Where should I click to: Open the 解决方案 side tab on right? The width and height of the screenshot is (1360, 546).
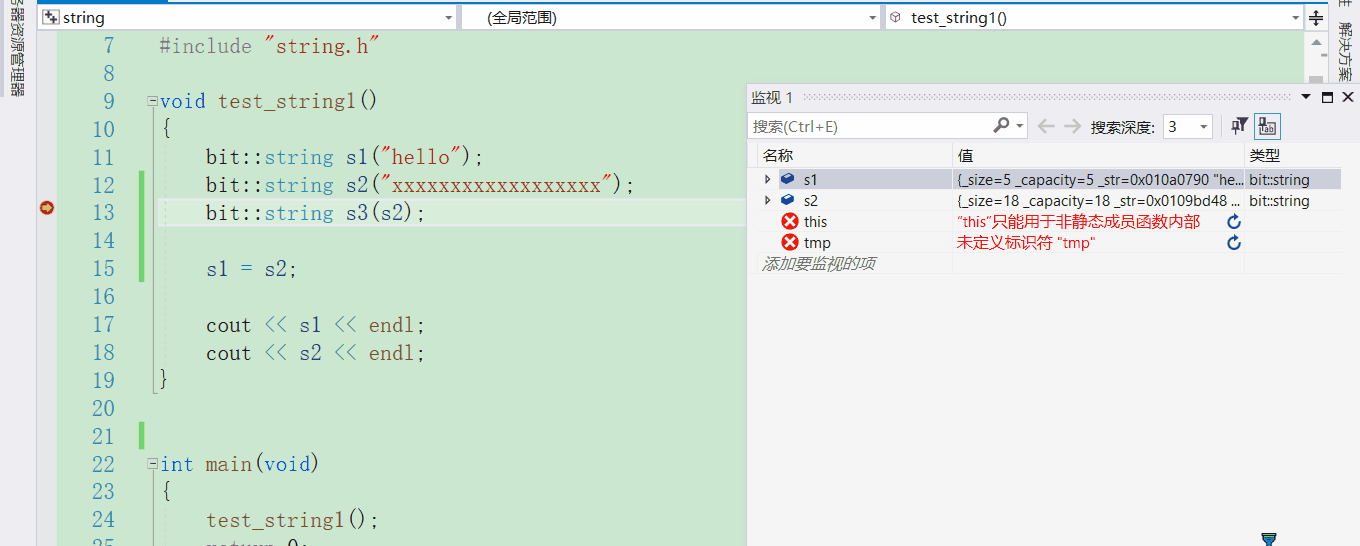tap(1346, 50)
